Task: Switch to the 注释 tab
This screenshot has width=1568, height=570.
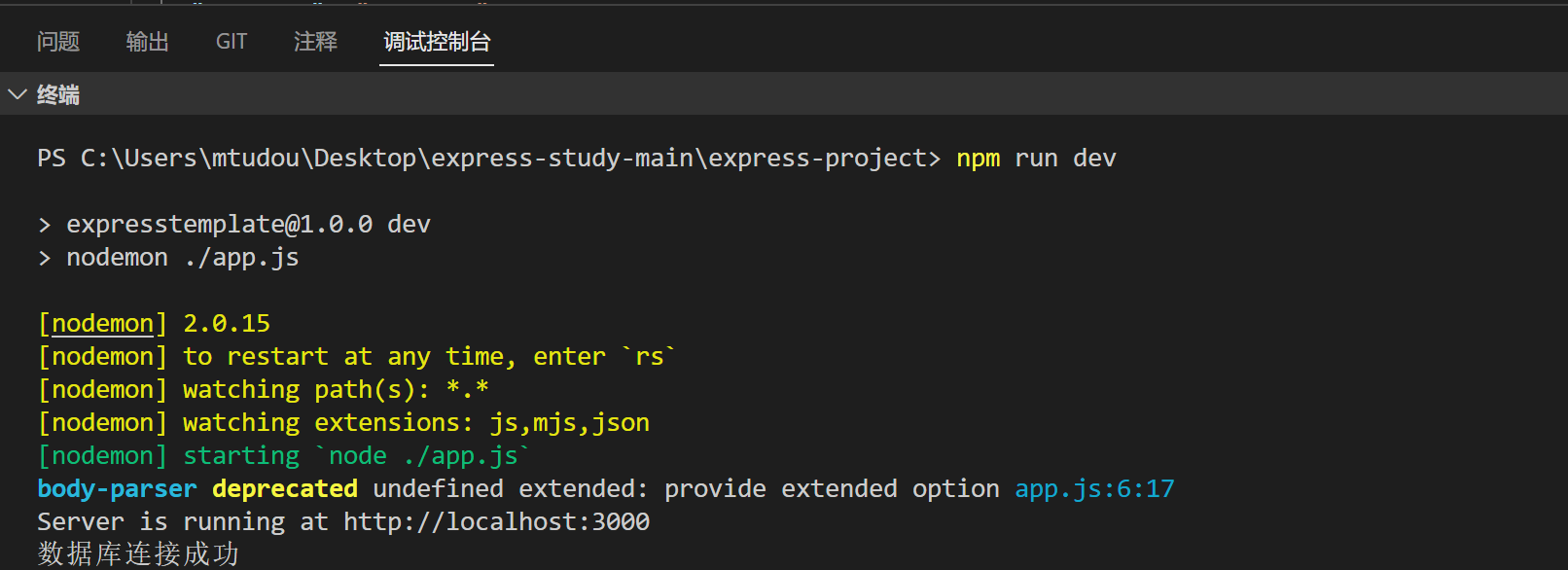Action: click(x=316, y=42)
